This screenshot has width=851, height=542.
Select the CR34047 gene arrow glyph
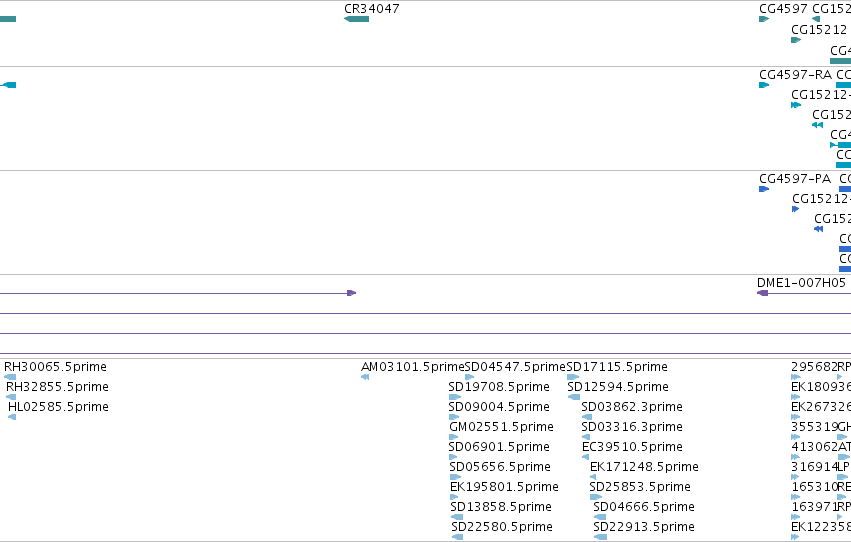pos(357,19)
